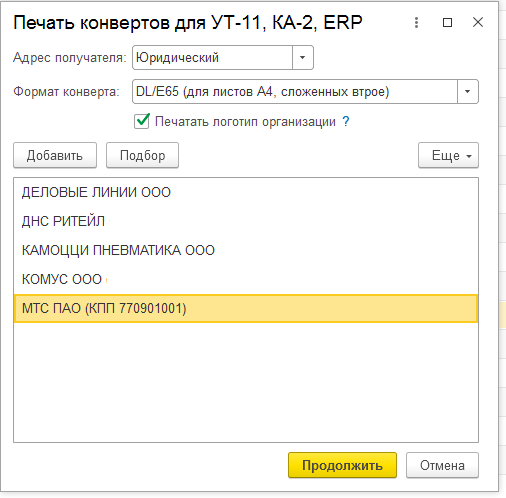Click the DL/E65 envelope format field
Viewport: 506px width, 498px height.
[295, 91]
